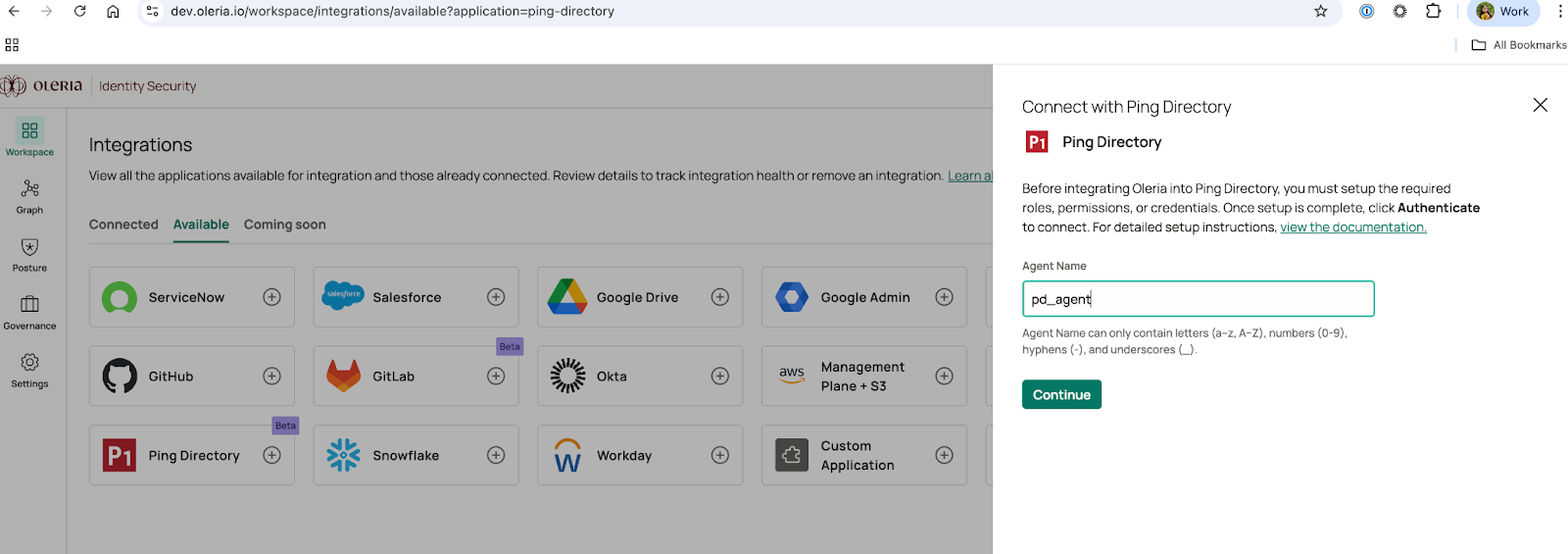Screen dimensions: 1568x554
Task: Click the Okta sunburst logo
Action: [567, 376]
